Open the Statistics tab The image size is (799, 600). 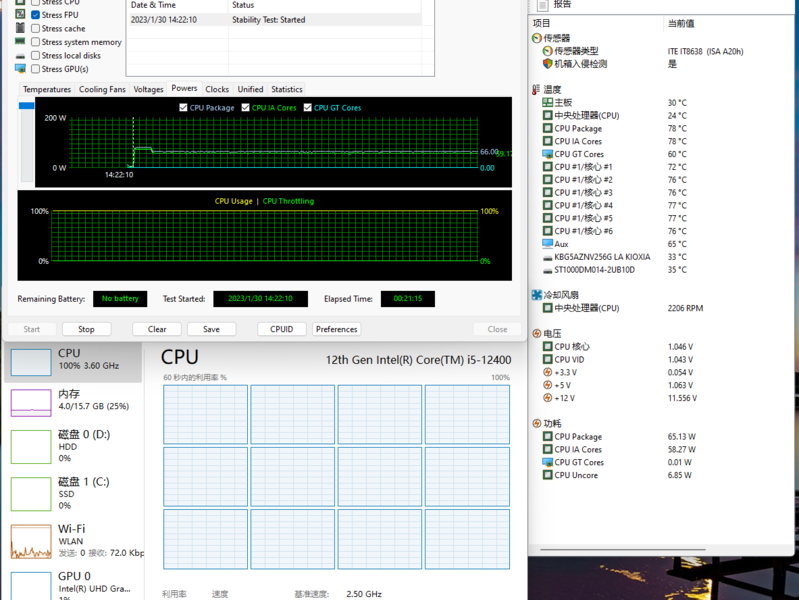tap(287, 89)
